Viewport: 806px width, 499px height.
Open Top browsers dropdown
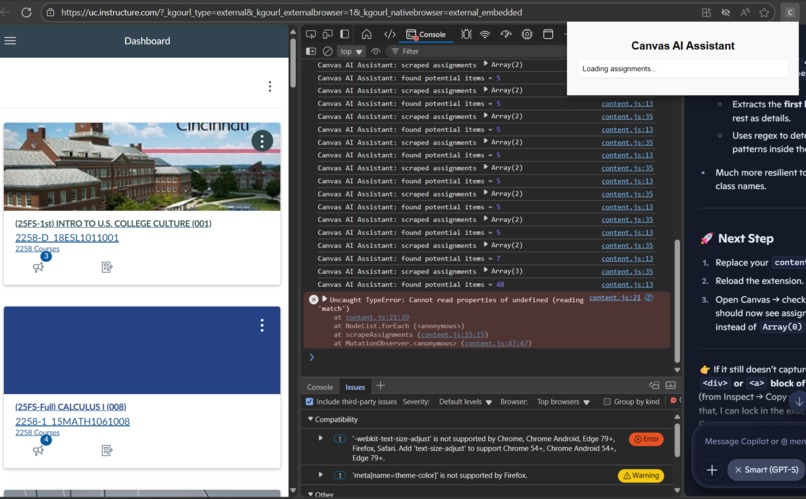[x=563, y=401]
